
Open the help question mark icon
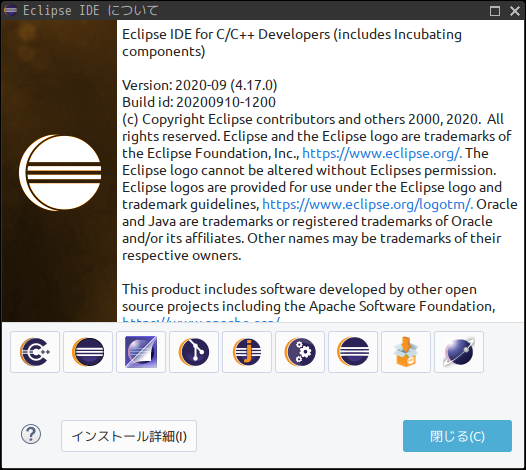(x=31, y=434)
